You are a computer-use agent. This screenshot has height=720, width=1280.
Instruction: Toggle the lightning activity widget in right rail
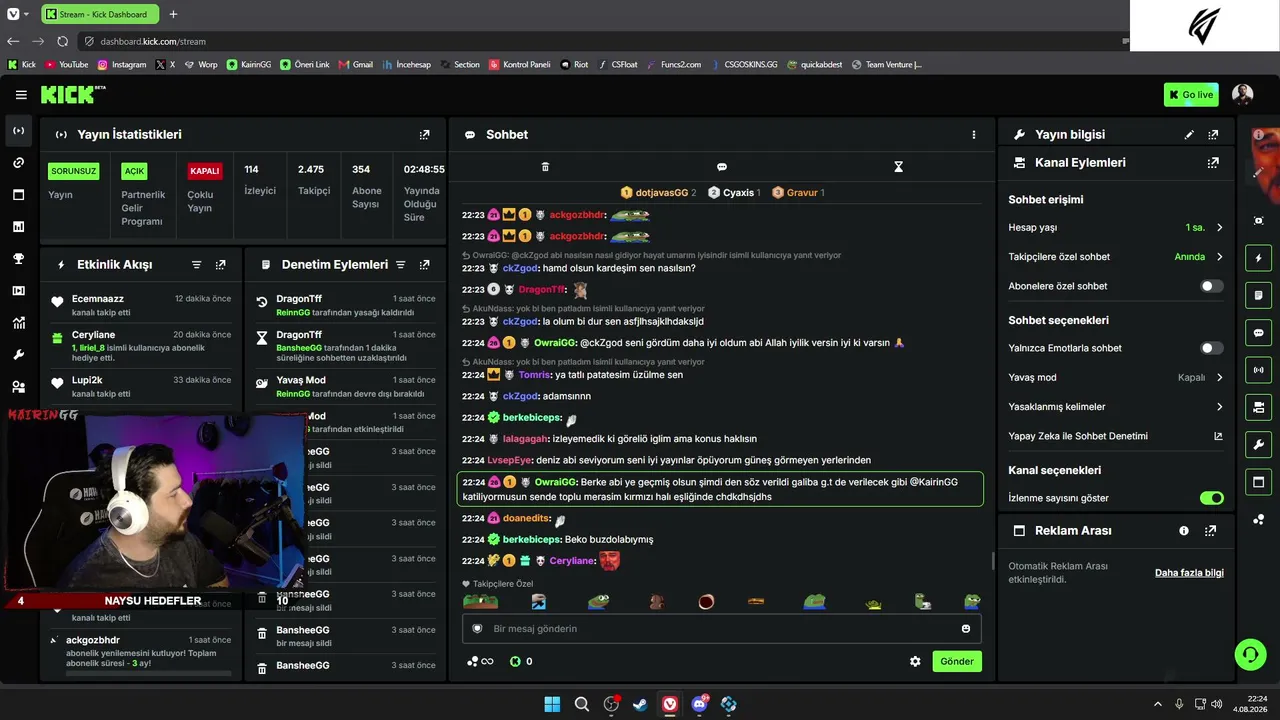[1259, 259]
